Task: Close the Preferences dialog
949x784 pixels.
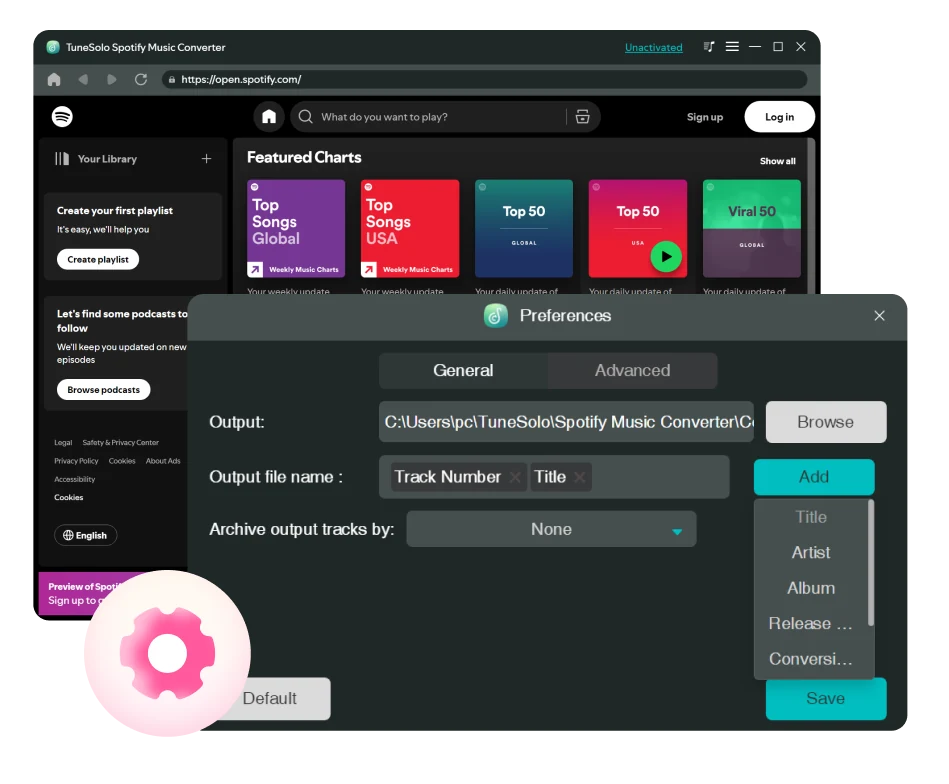Action: point(879,315)
